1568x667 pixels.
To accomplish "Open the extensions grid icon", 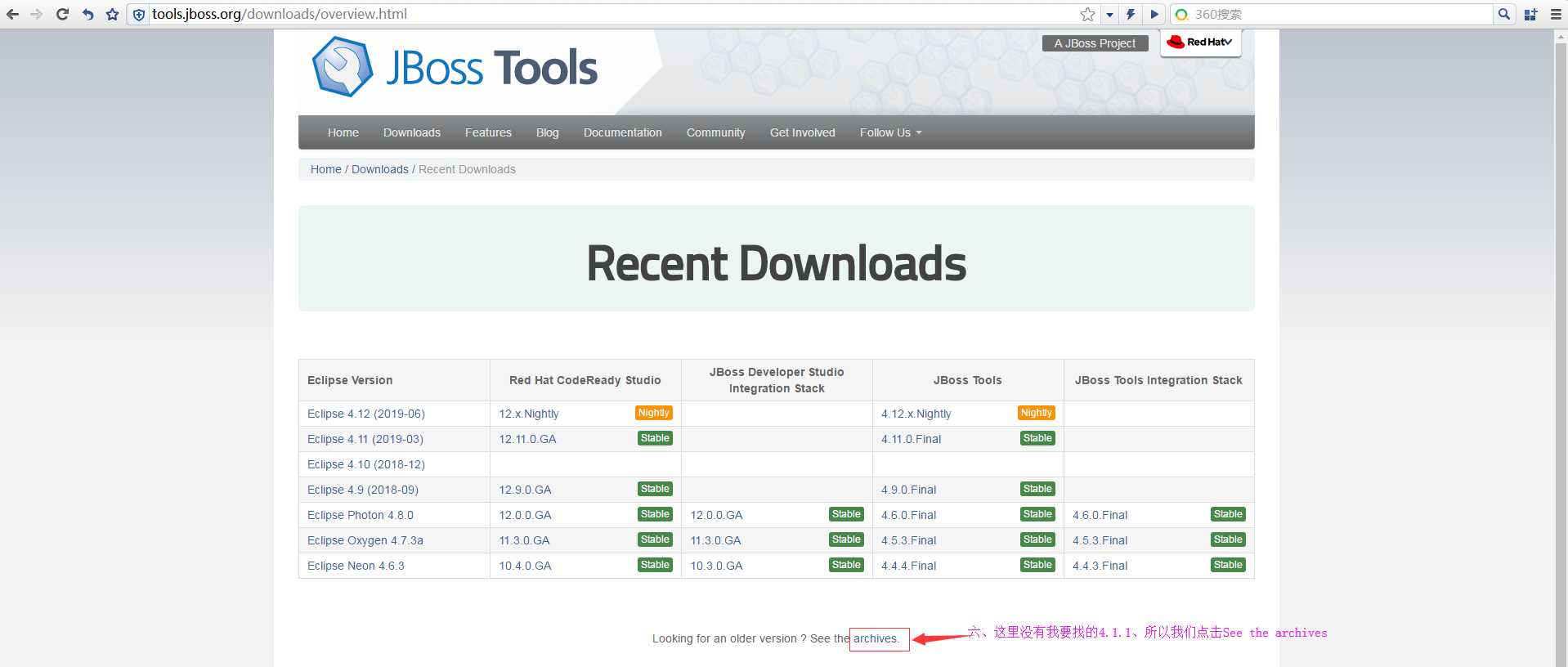I will [1531, 14].
